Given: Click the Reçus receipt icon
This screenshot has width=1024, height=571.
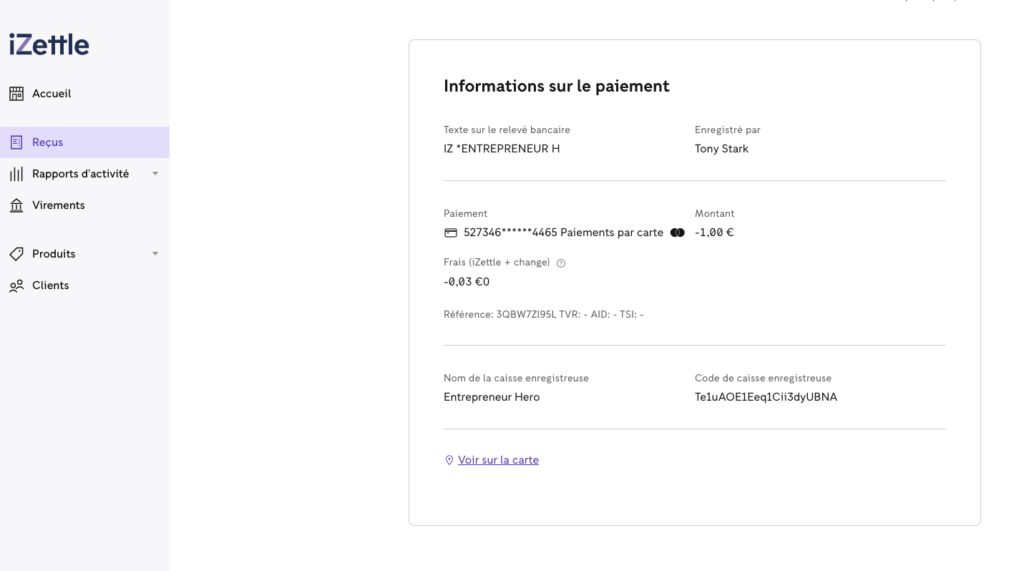Looking at the screenshot, I should click(x=16, y=143).
